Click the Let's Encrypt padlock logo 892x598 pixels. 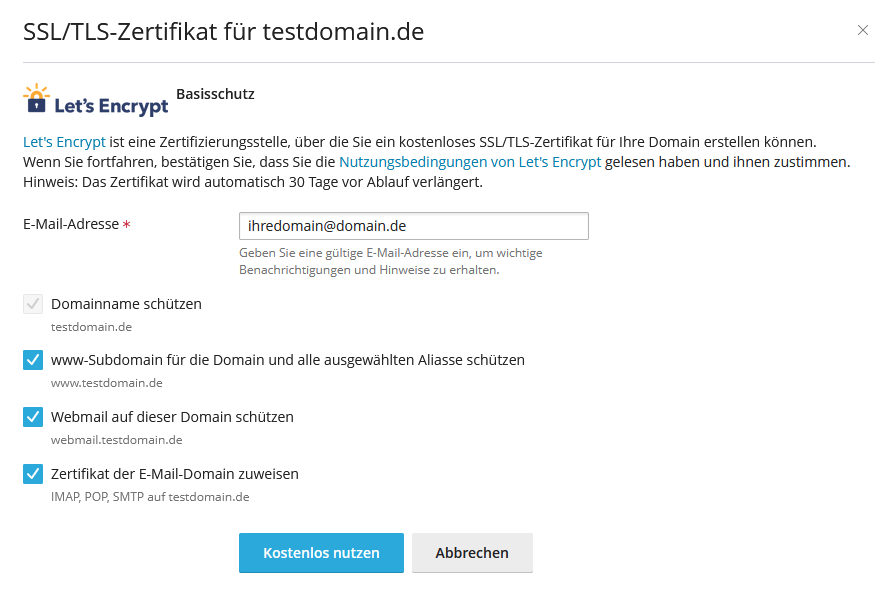[36, 98]
